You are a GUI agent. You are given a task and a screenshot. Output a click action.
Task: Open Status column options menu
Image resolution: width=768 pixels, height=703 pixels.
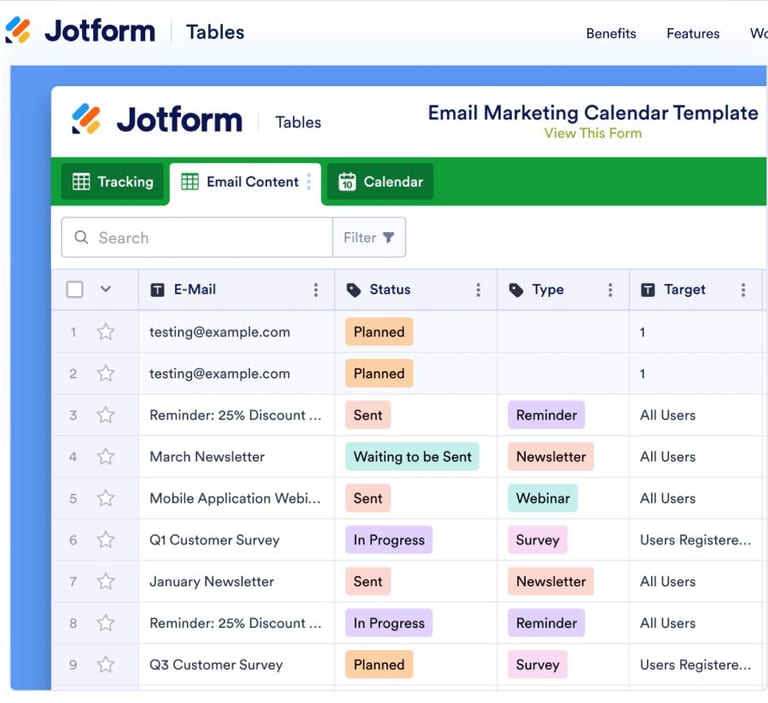[x=479, y=290]
